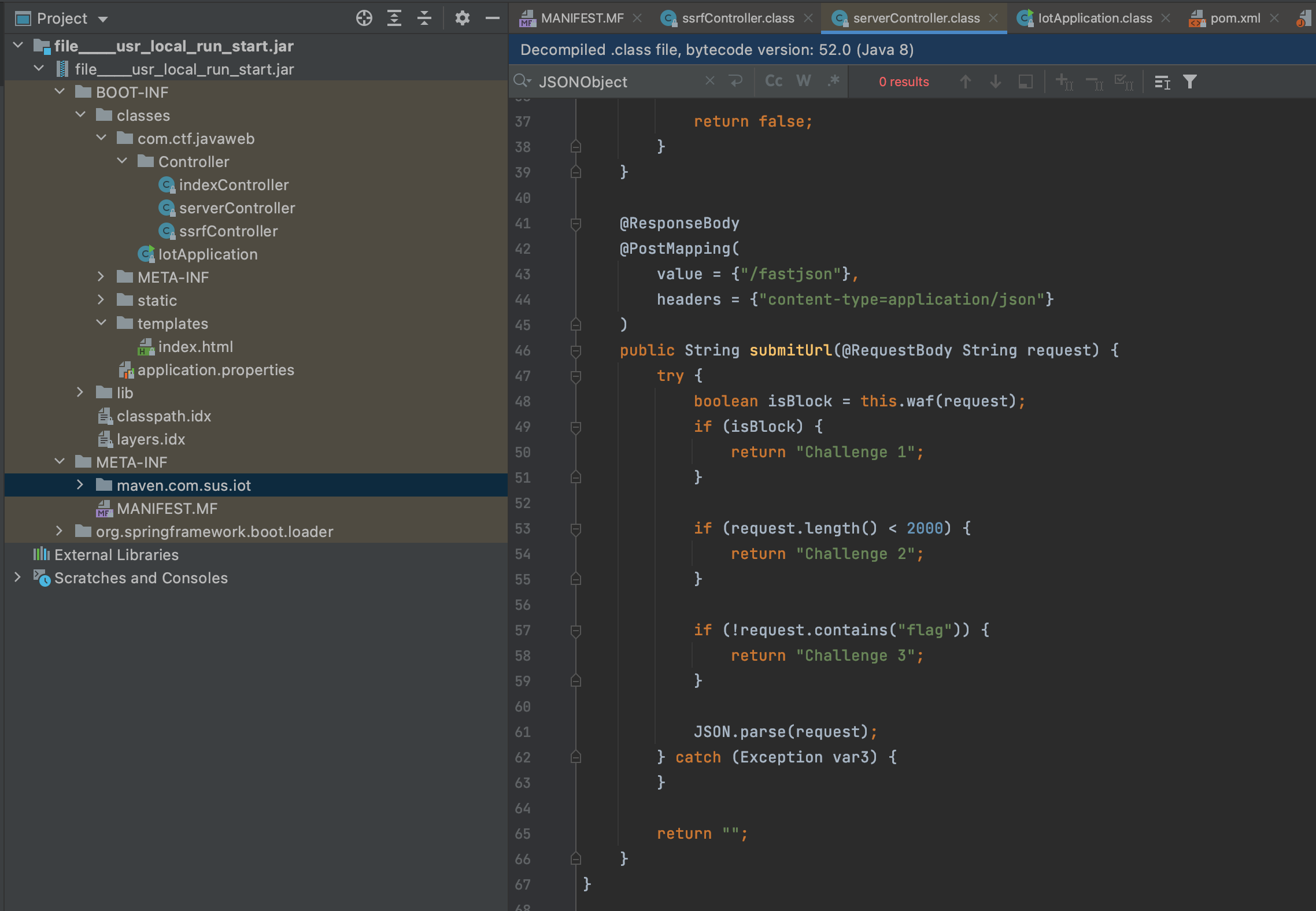
Task: Click the Collapse All icon in Project panel
Action: click(x=424, y=18)
